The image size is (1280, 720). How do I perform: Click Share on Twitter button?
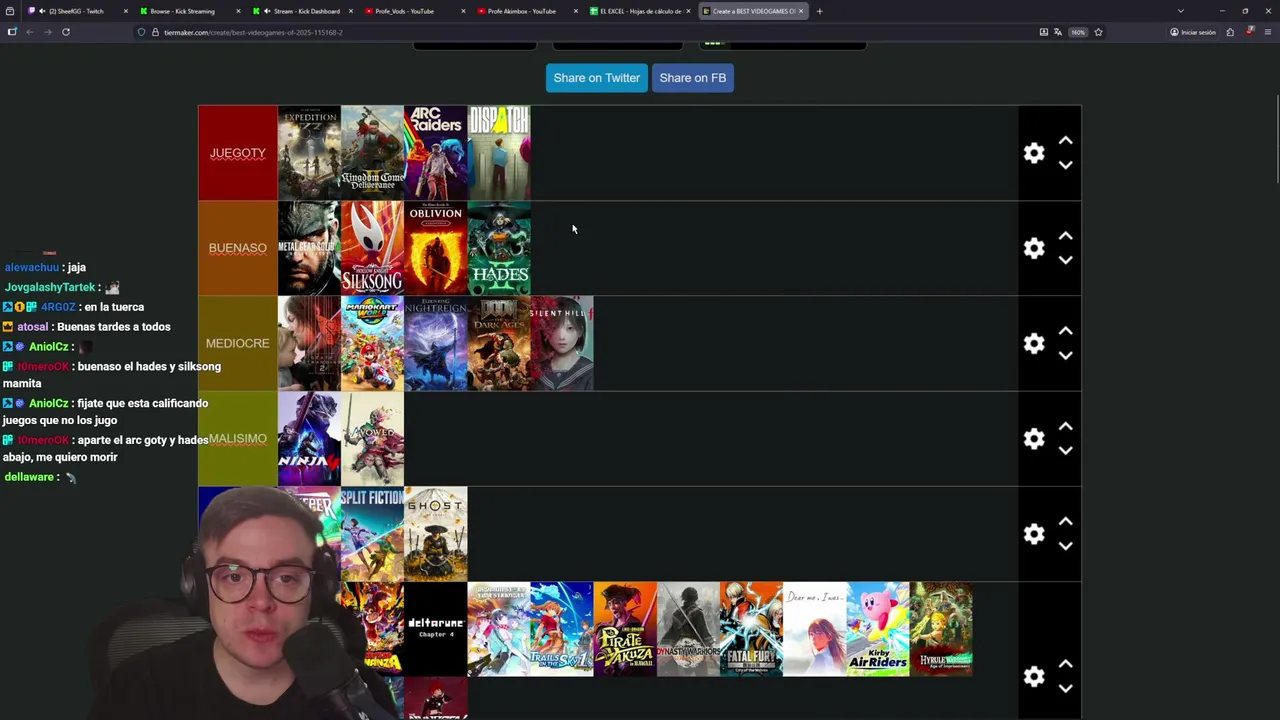[597, 78]
